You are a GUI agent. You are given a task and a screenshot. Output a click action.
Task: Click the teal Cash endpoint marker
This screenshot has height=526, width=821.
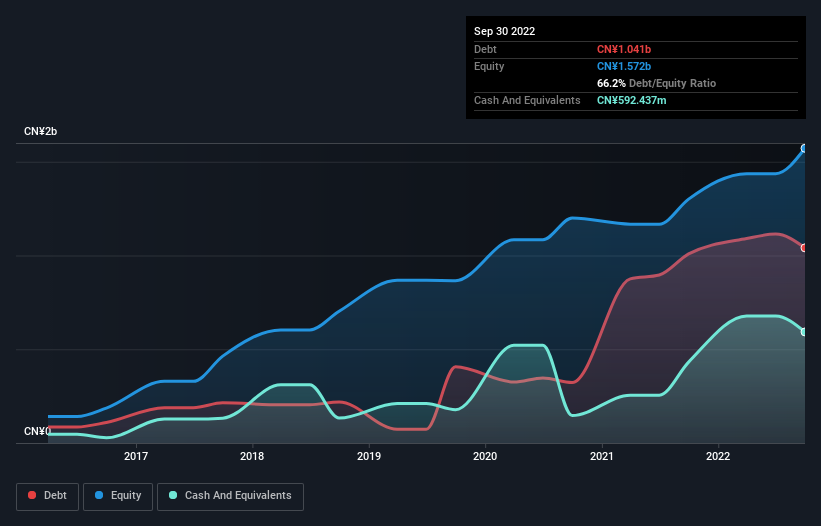pos(804,332)
